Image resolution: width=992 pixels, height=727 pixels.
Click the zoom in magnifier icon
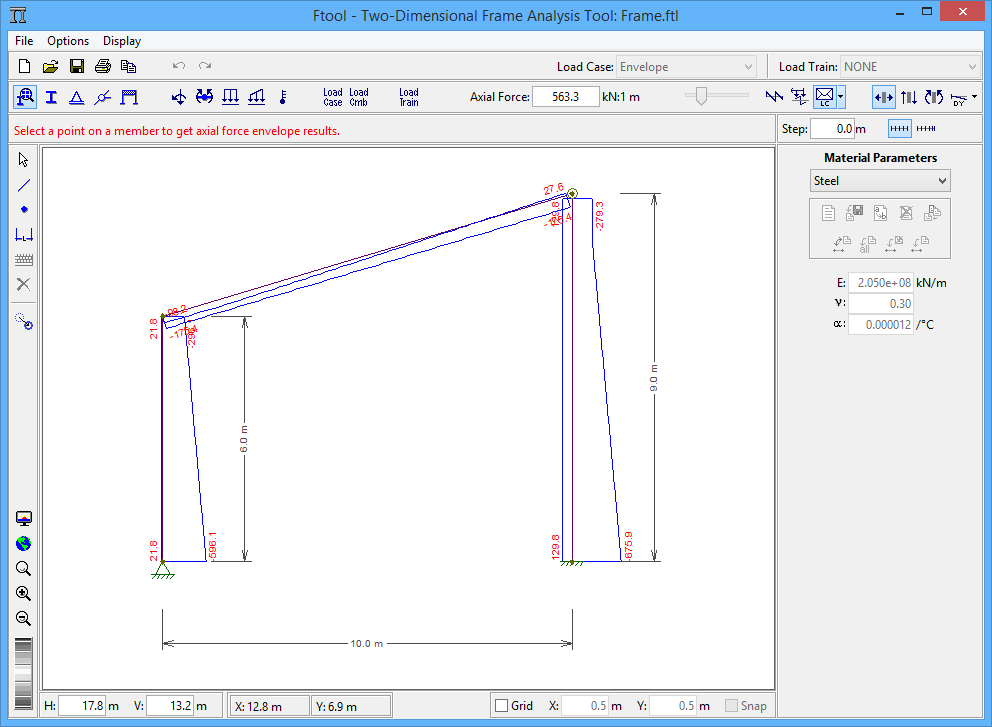[x=24, y=593]
